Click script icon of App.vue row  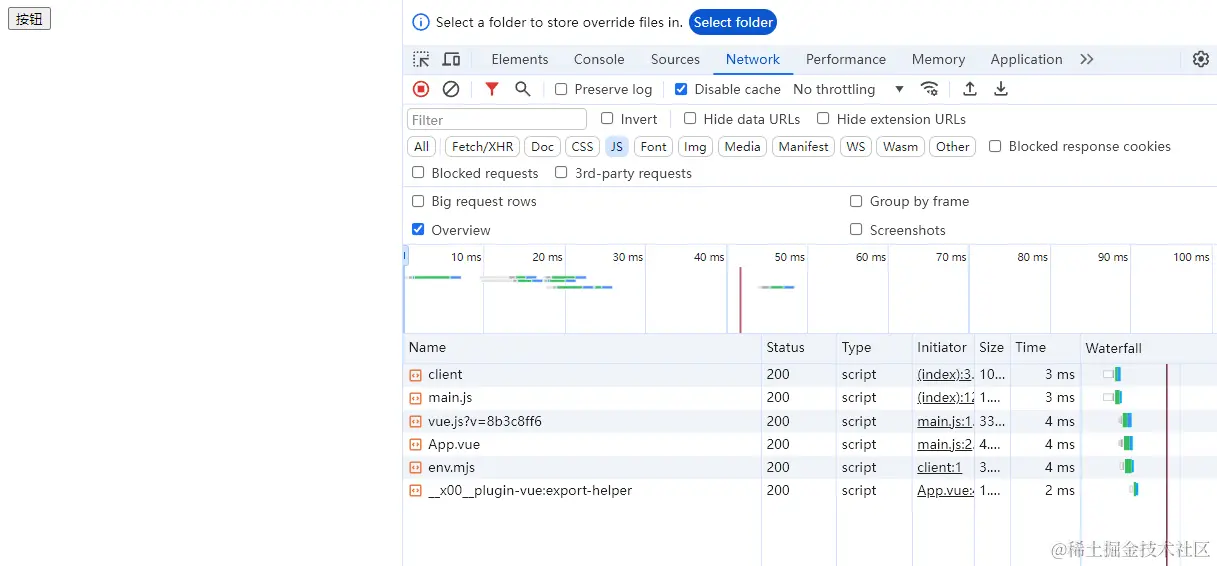coord(415,444)
